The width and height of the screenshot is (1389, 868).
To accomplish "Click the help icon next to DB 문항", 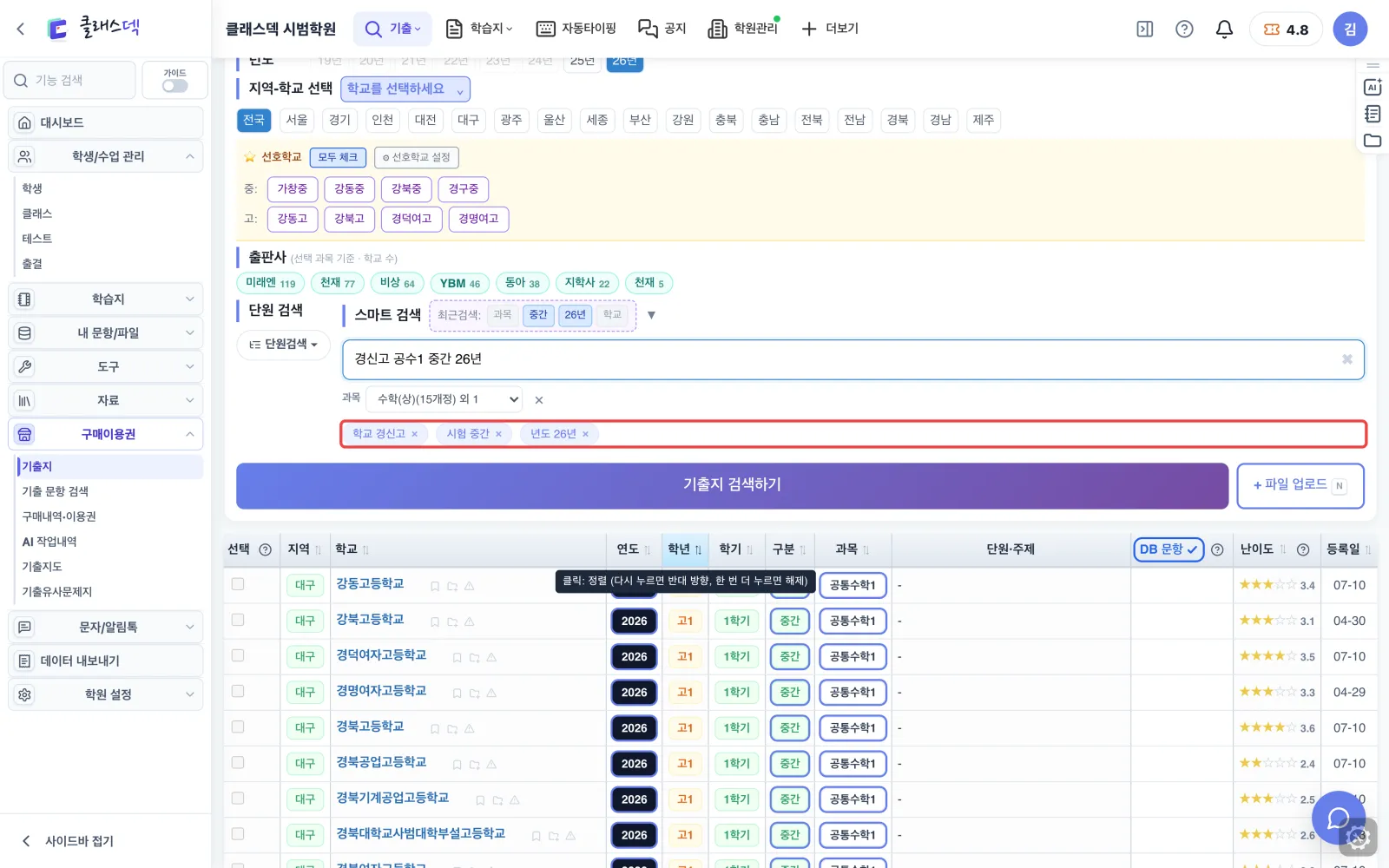I will coord(1217,549).
